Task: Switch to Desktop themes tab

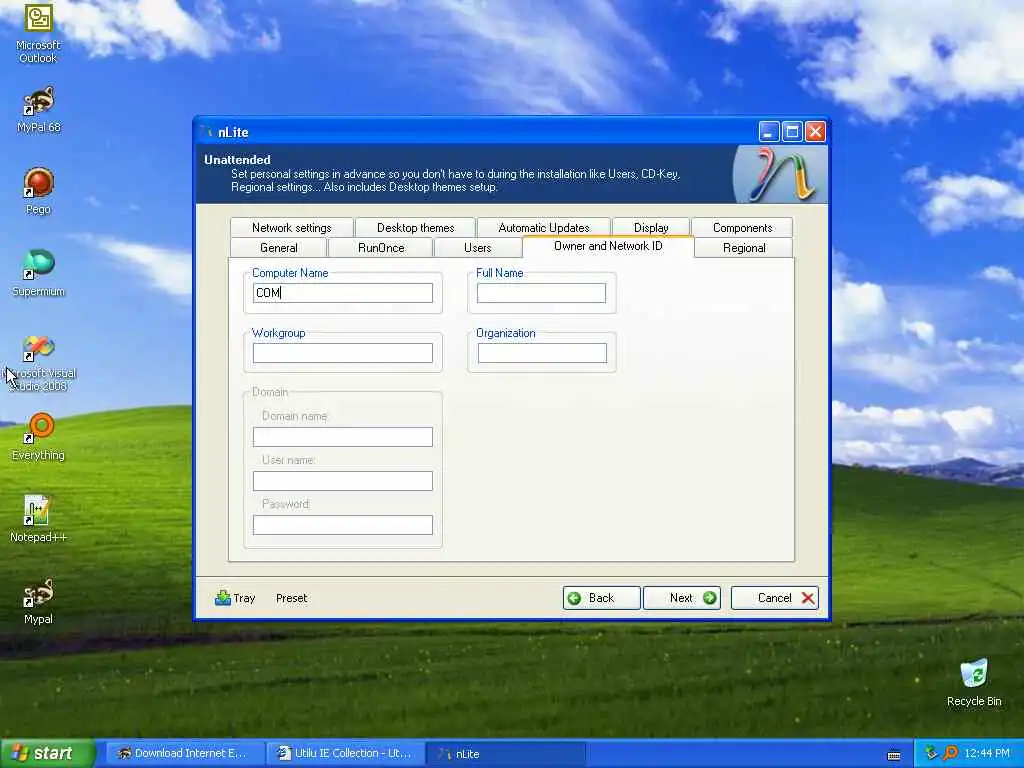Action: pos(415,227)
